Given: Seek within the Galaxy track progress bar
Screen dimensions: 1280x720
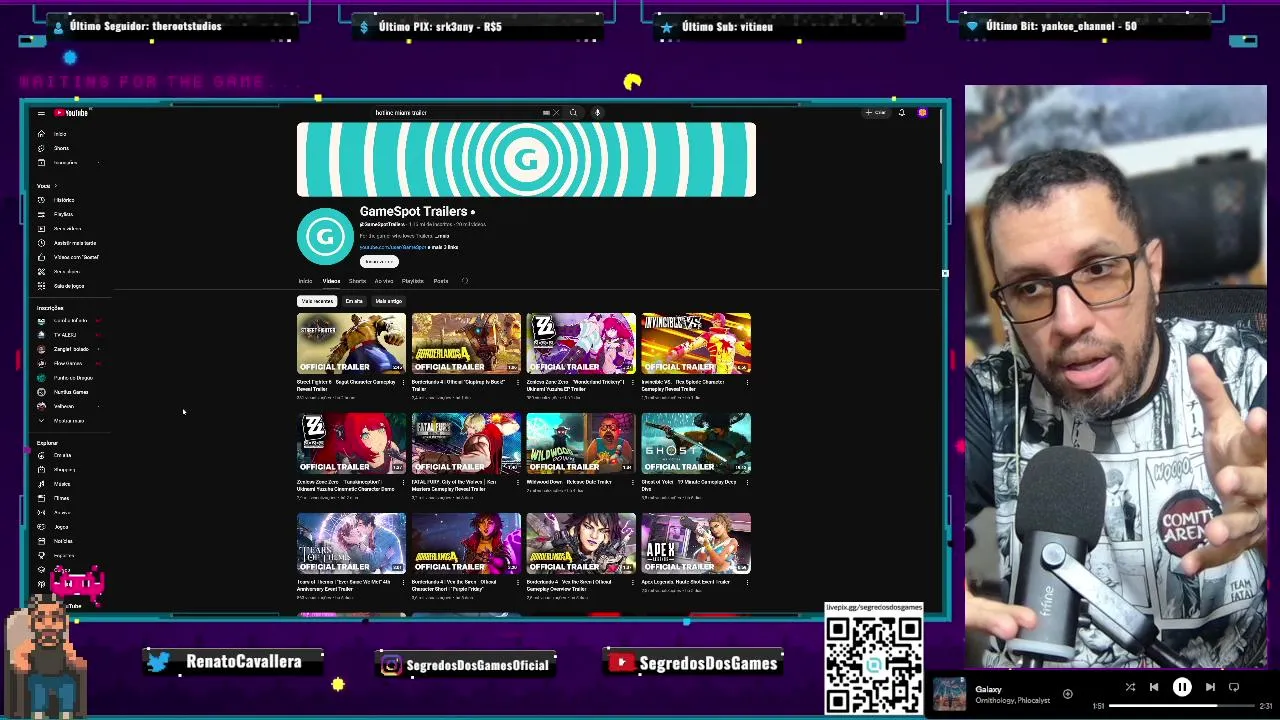Looking at the screenshot, I should 1182,706.
